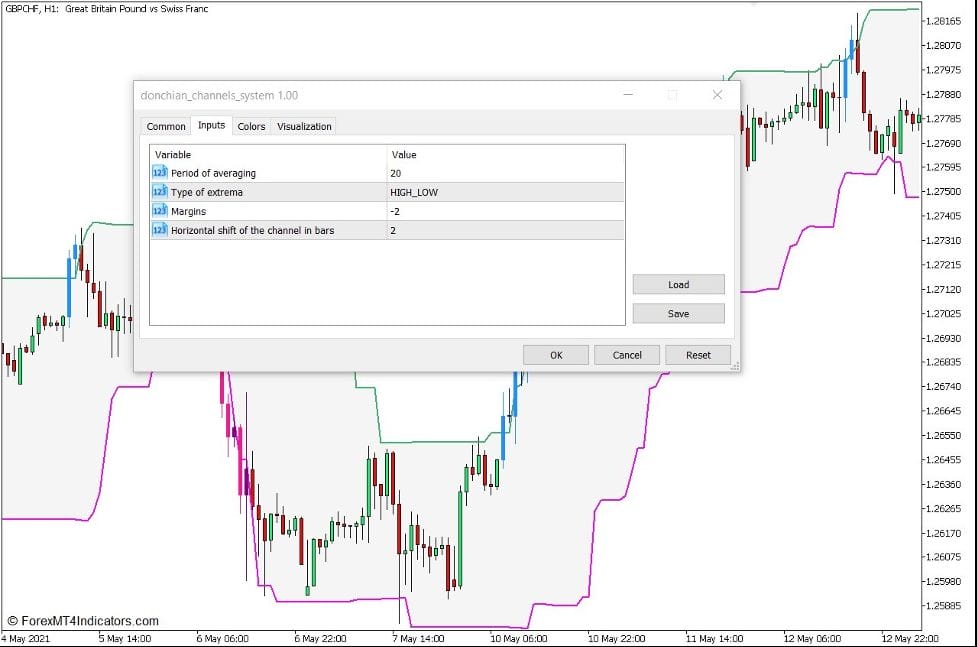The image size is (977, 647).
Task: Switch to the Visualization tab
Action: [x=303, y=126]
